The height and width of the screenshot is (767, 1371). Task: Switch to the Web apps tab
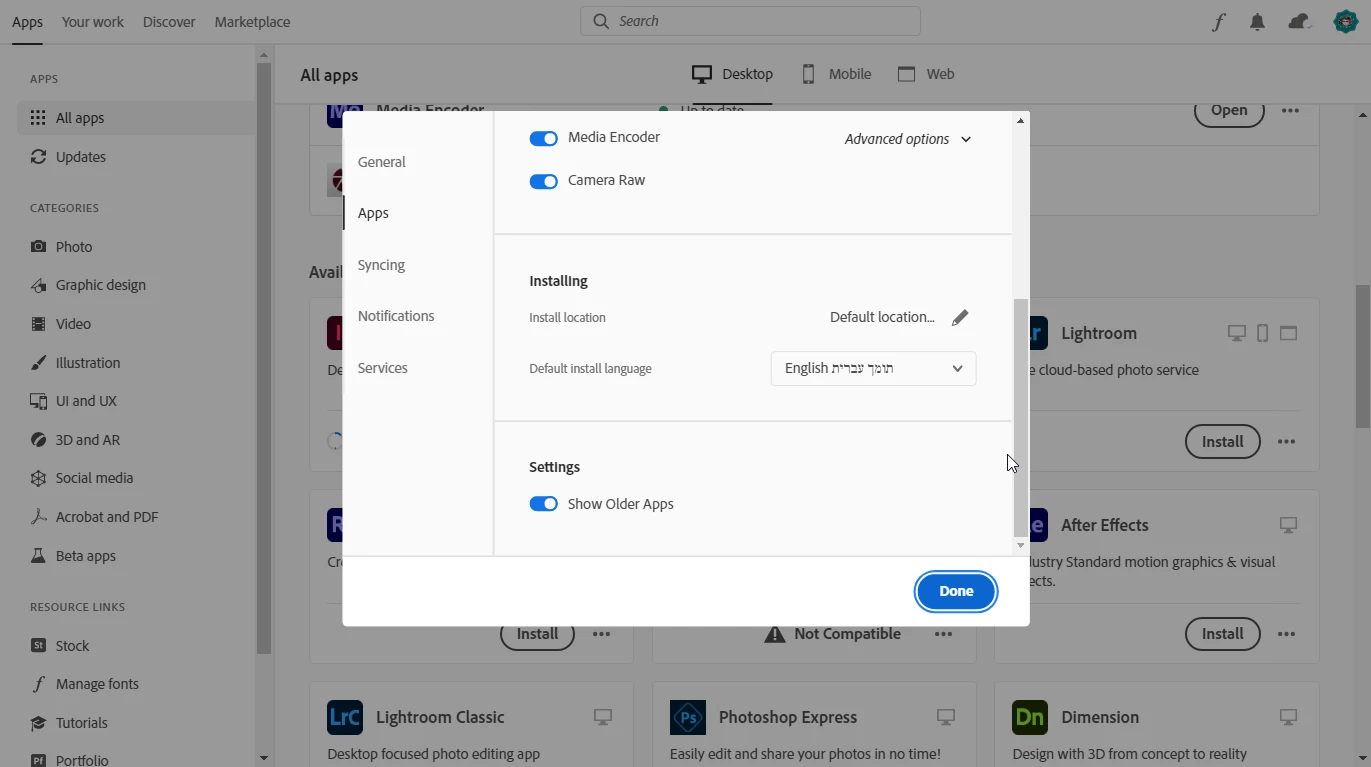926,74
